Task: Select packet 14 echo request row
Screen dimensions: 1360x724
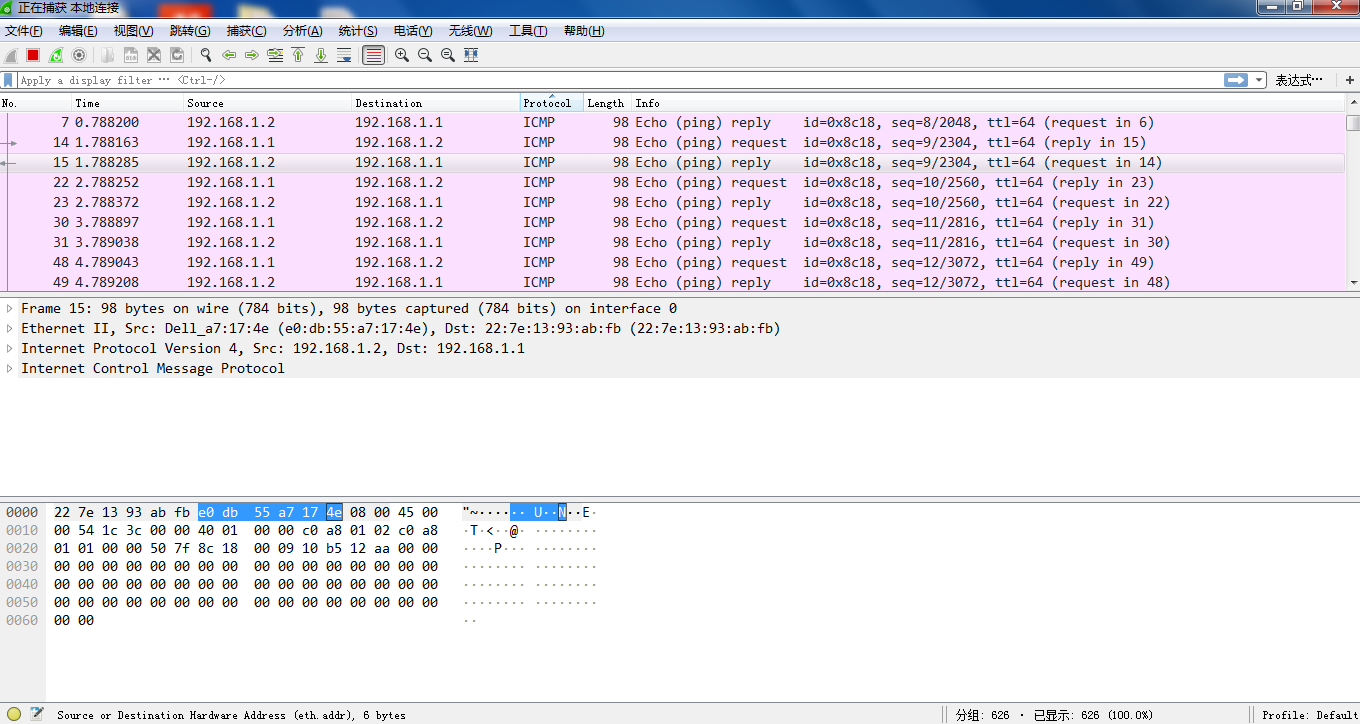Action: coord(672,143)
